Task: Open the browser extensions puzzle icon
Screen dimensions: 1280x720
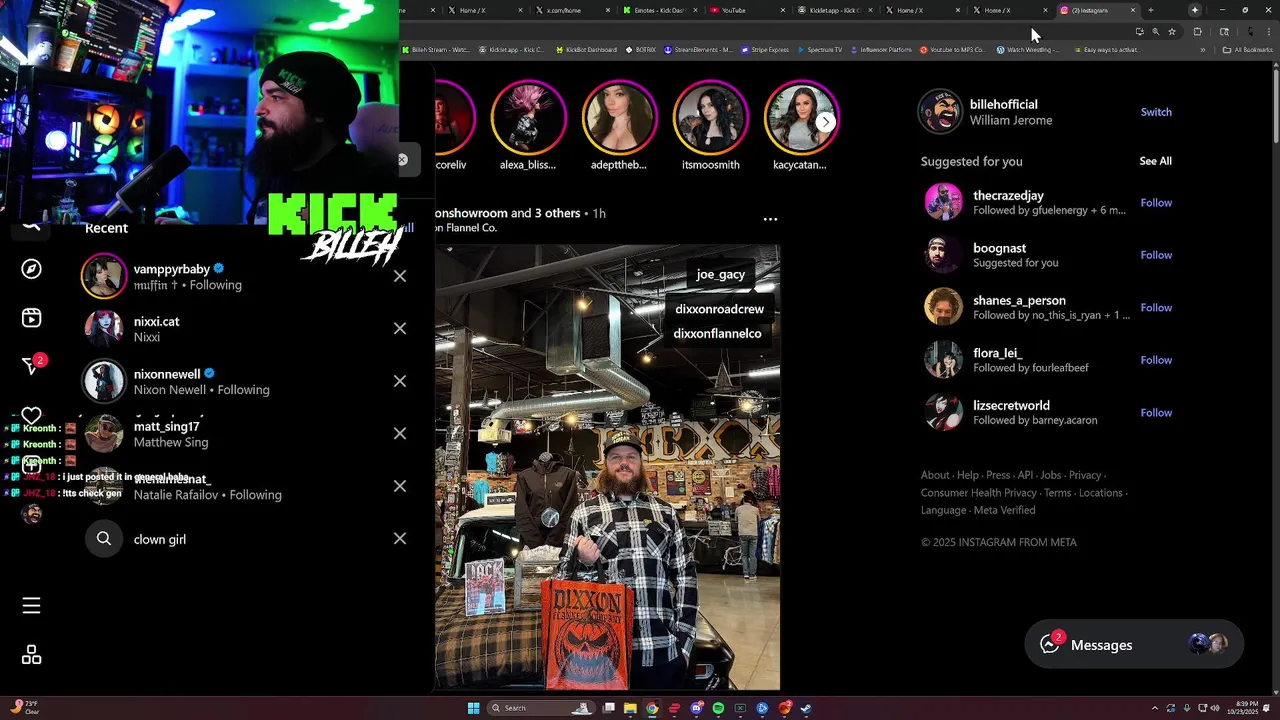Action: point(1198,32)
